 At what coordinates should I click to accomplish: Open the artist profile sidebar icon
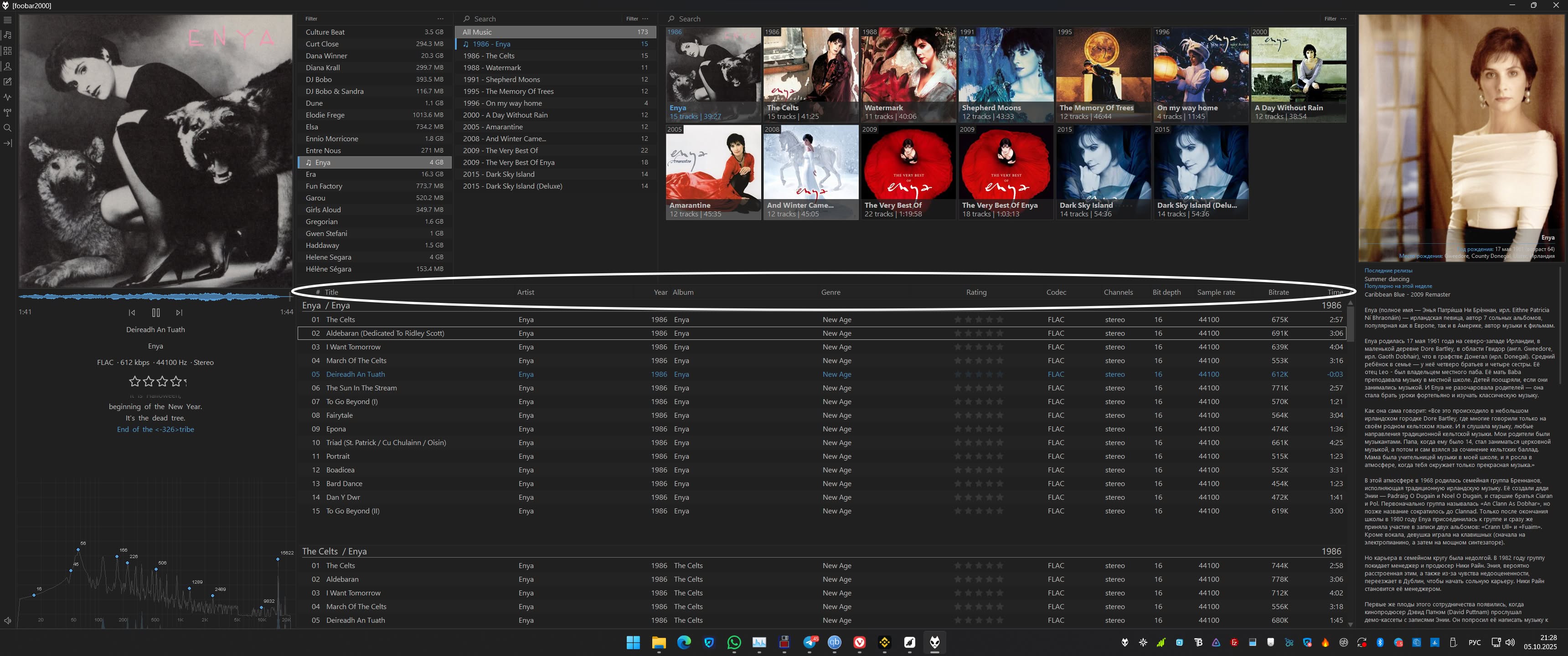7,67
